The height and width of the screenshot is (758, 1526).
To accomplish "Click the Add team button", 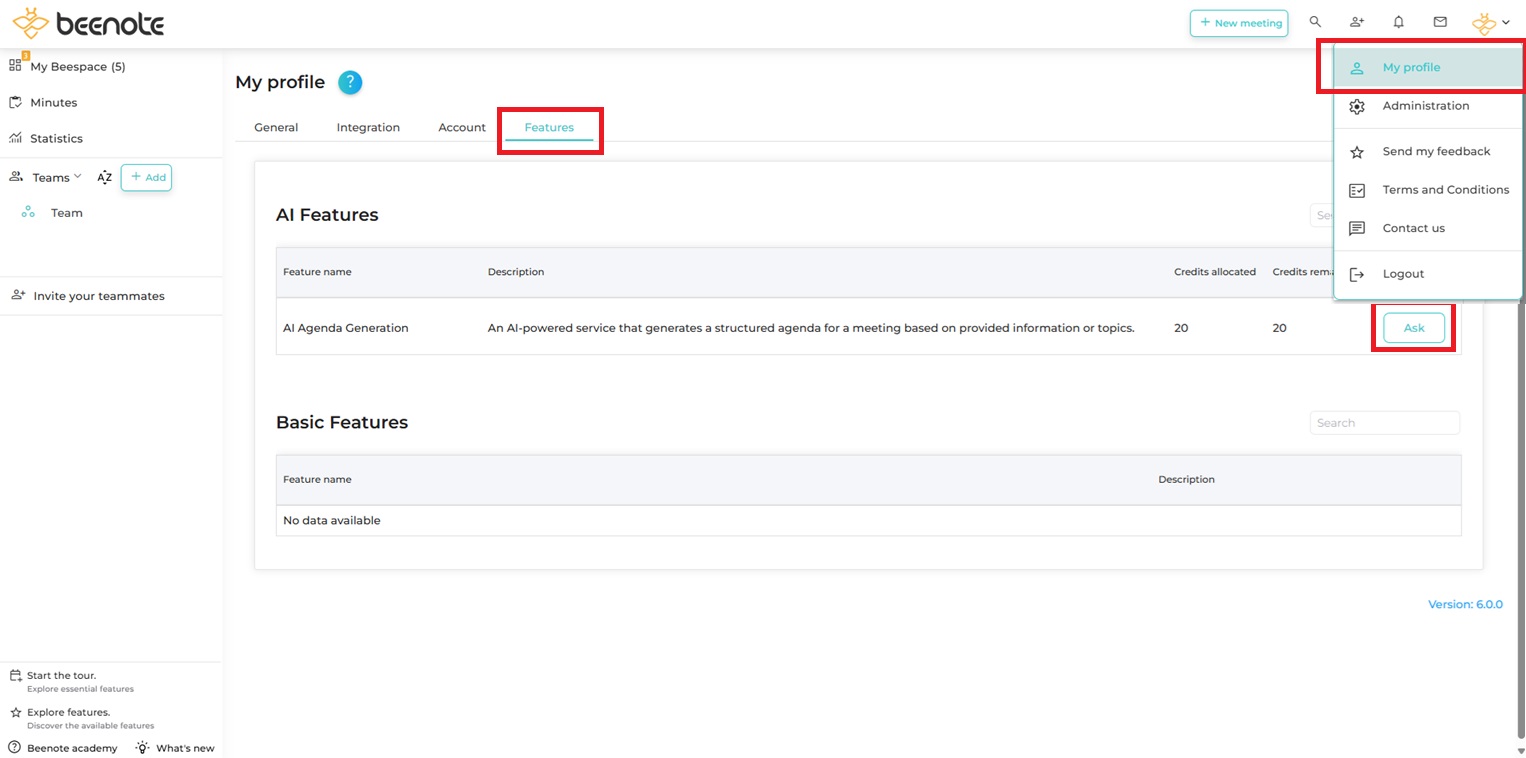I will click(146, 178).
